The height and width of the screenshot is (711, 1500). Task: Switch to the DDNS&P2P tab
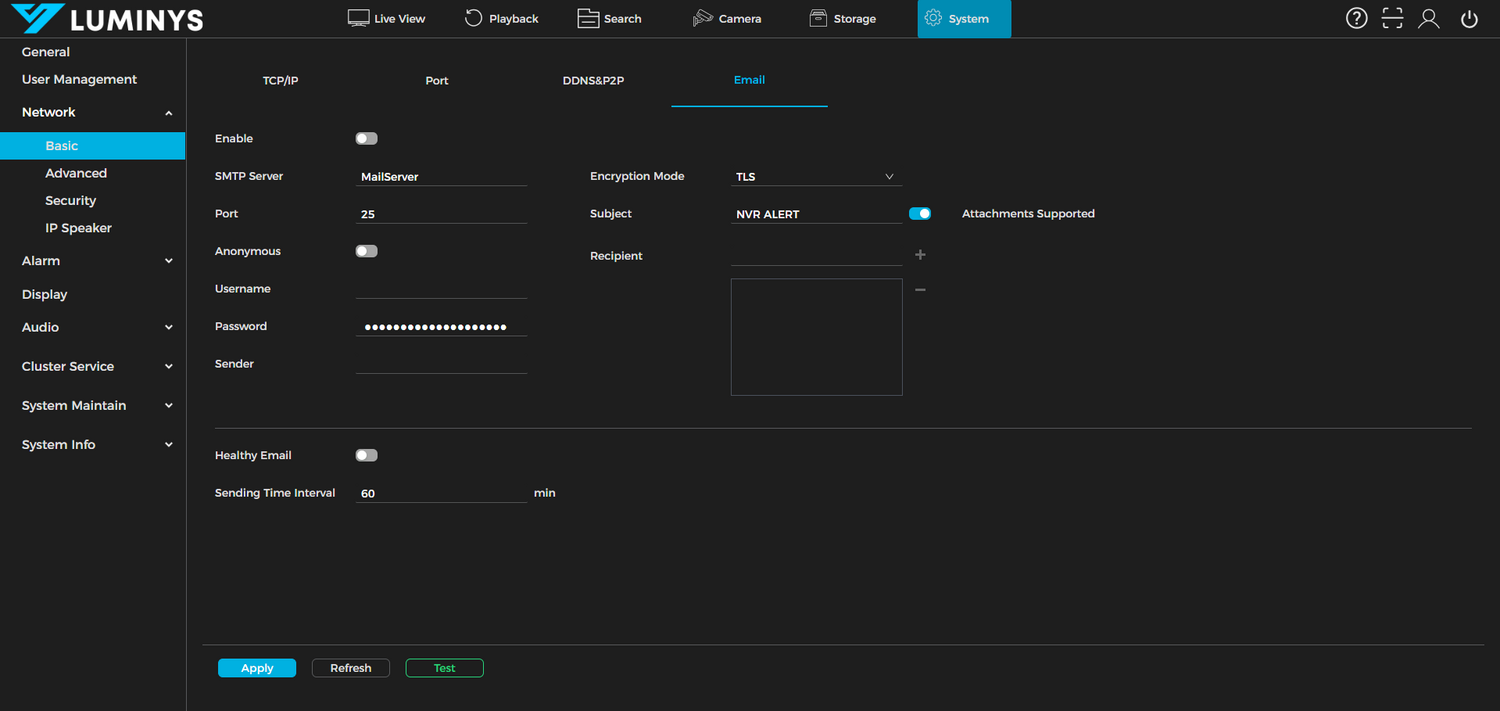[593, 80]
